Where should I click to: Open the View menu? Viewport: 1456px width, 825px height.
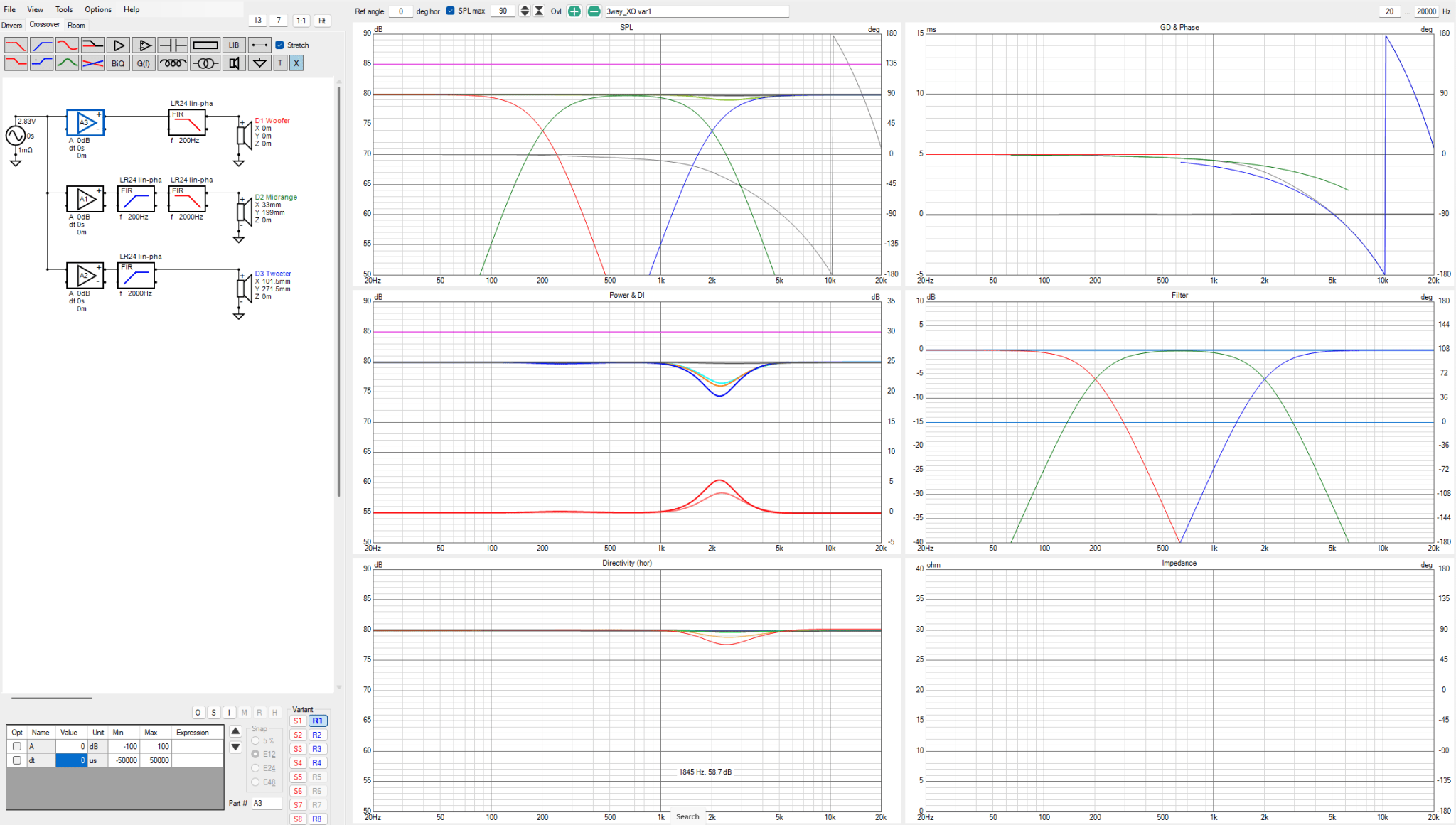coord(35,9)
